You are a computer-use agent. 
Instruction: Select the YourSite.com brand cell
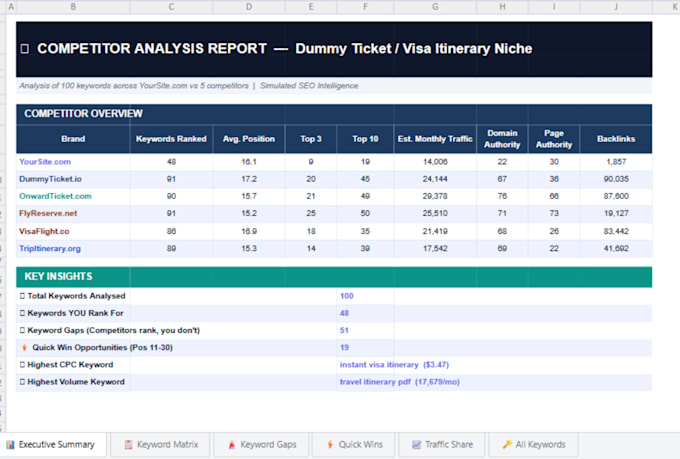click(x=73, y=162)
